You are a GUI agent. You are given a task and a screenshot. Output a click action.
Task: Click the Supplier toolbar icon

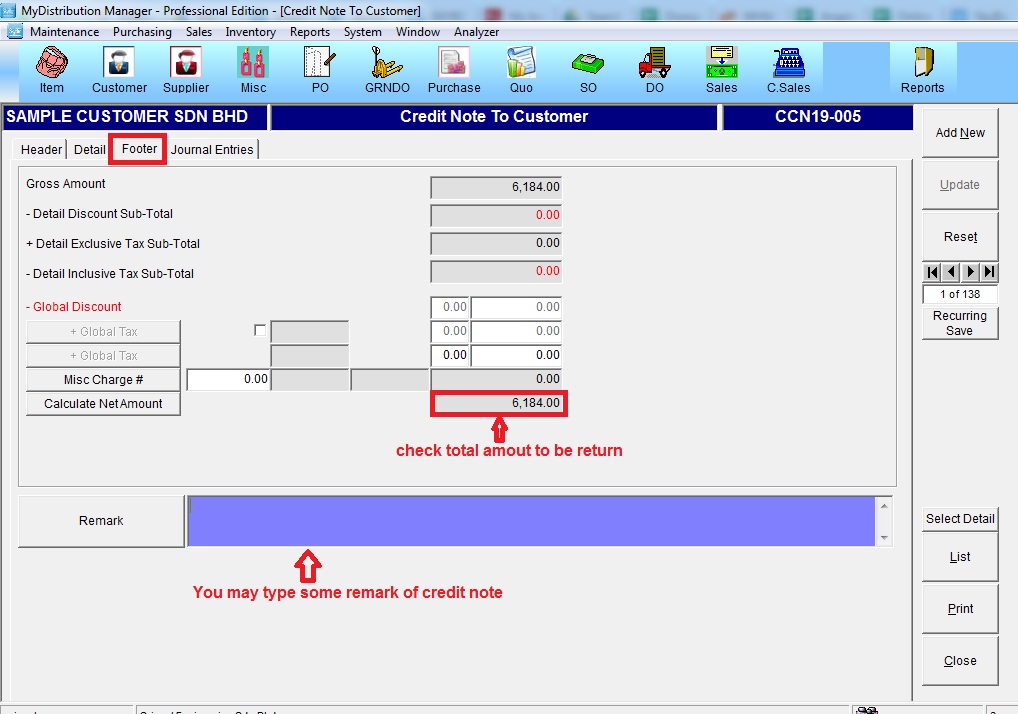(x=186, y=70)
